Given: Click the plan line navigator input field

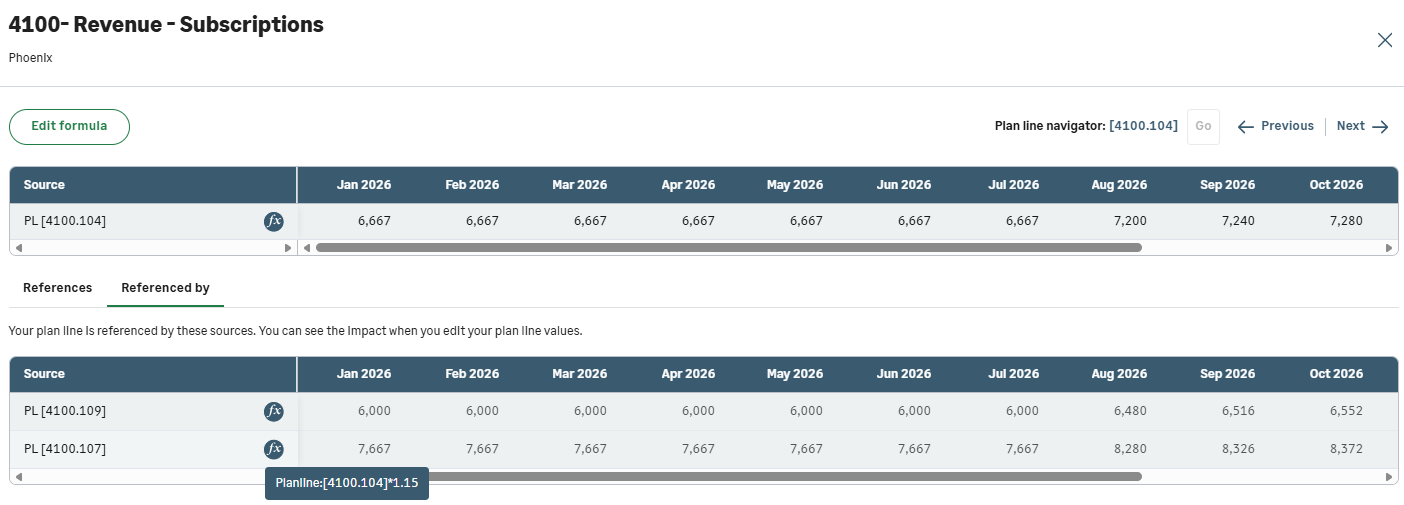Looking at the screenshot, I should [x=1143, y=126].
